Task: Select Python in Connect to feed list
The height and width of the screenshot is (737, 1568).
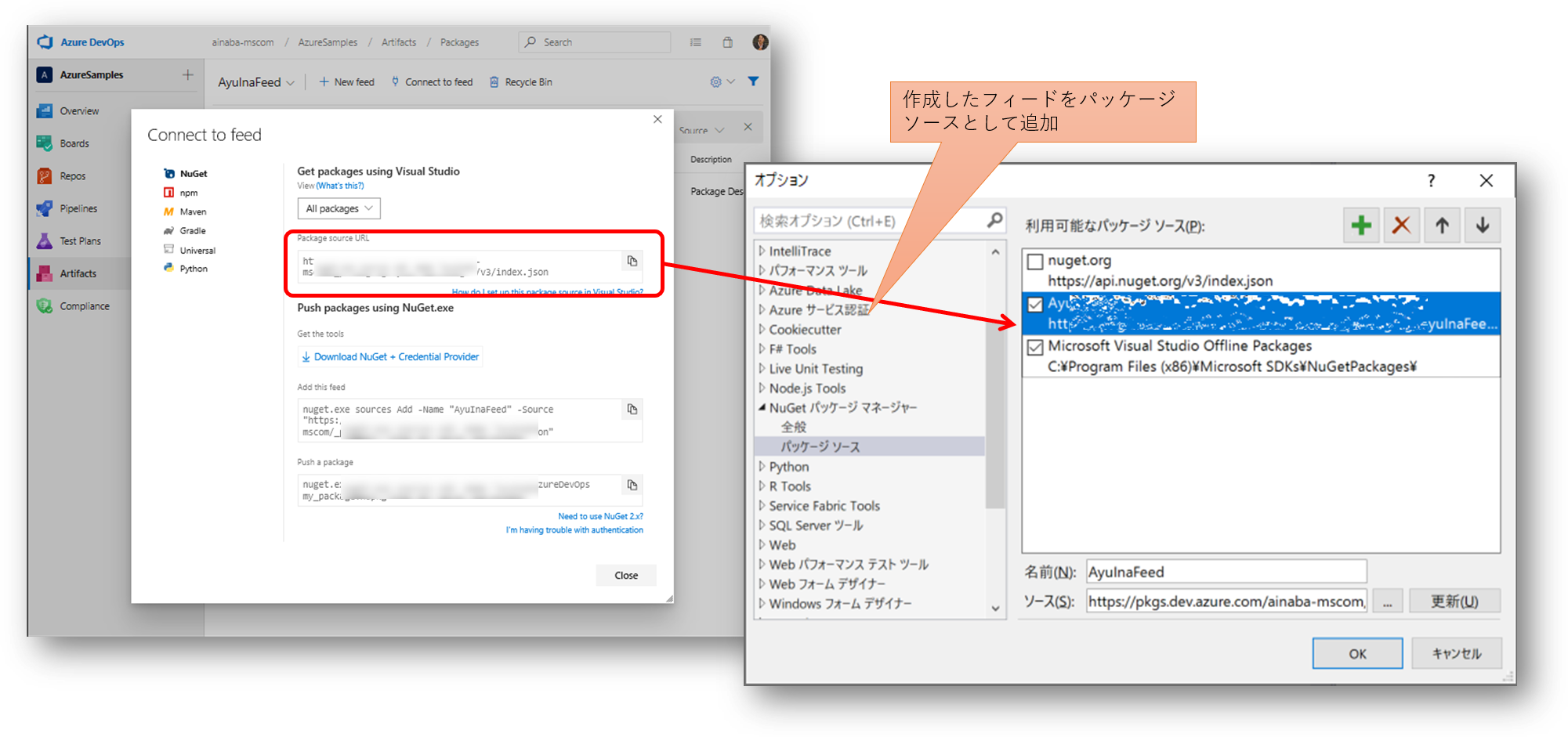Action: [186, 269]
